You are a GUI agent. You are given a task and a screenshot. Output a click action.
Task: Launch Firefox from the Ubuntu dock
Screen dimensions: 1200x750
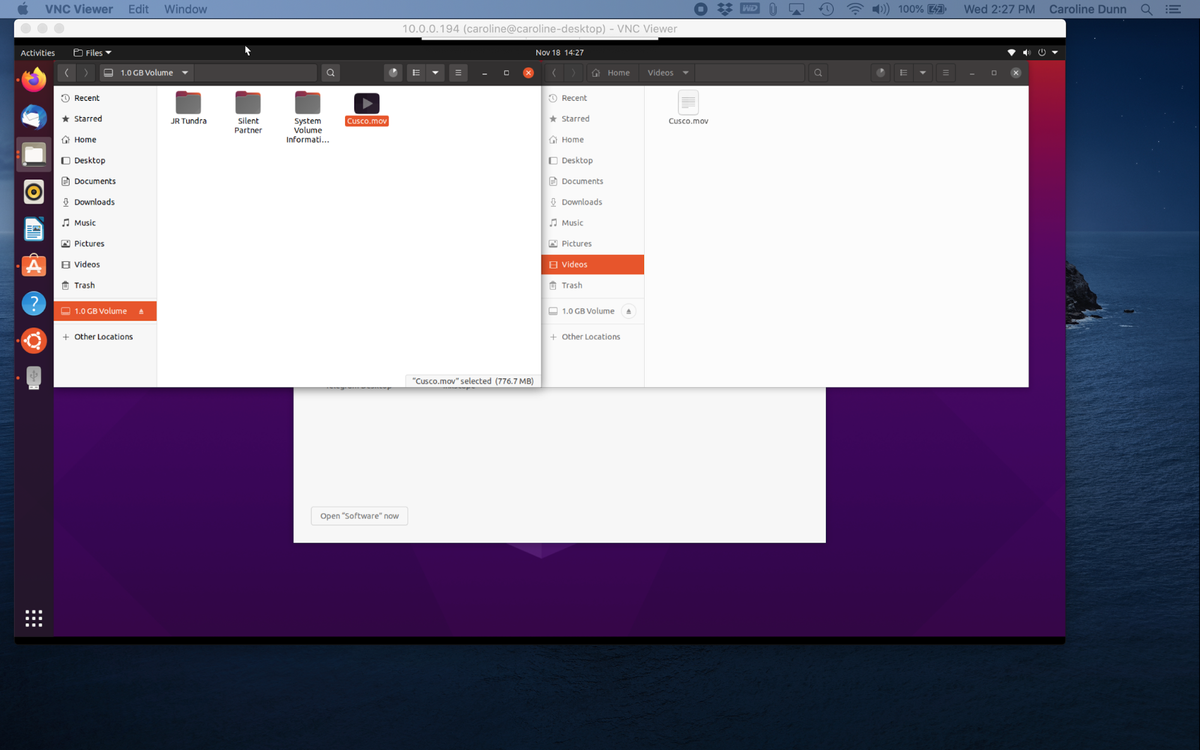[x=33, y=80]
